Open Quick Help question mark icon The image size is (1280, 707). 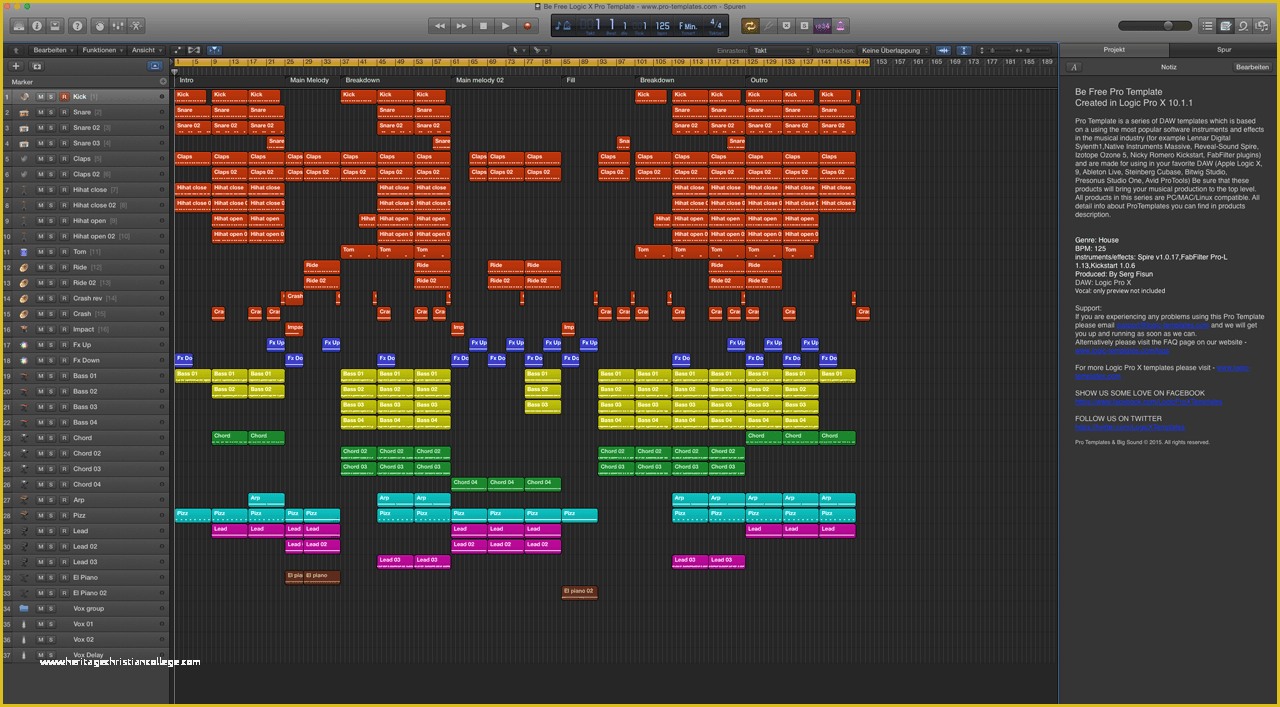[77, 25]
